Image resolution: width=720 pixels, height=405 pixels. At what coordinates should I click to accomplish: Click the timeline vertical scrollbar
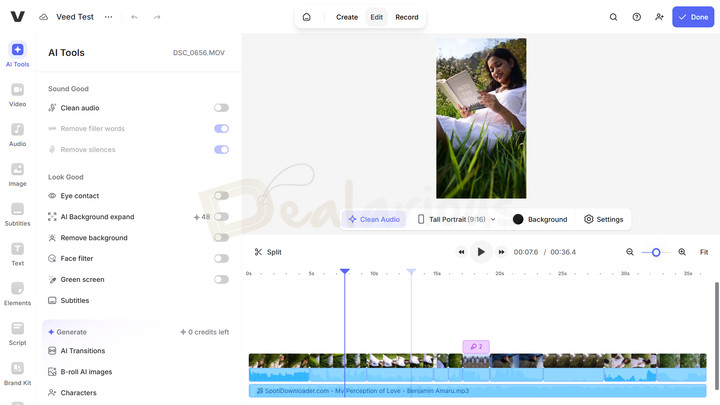717,335
